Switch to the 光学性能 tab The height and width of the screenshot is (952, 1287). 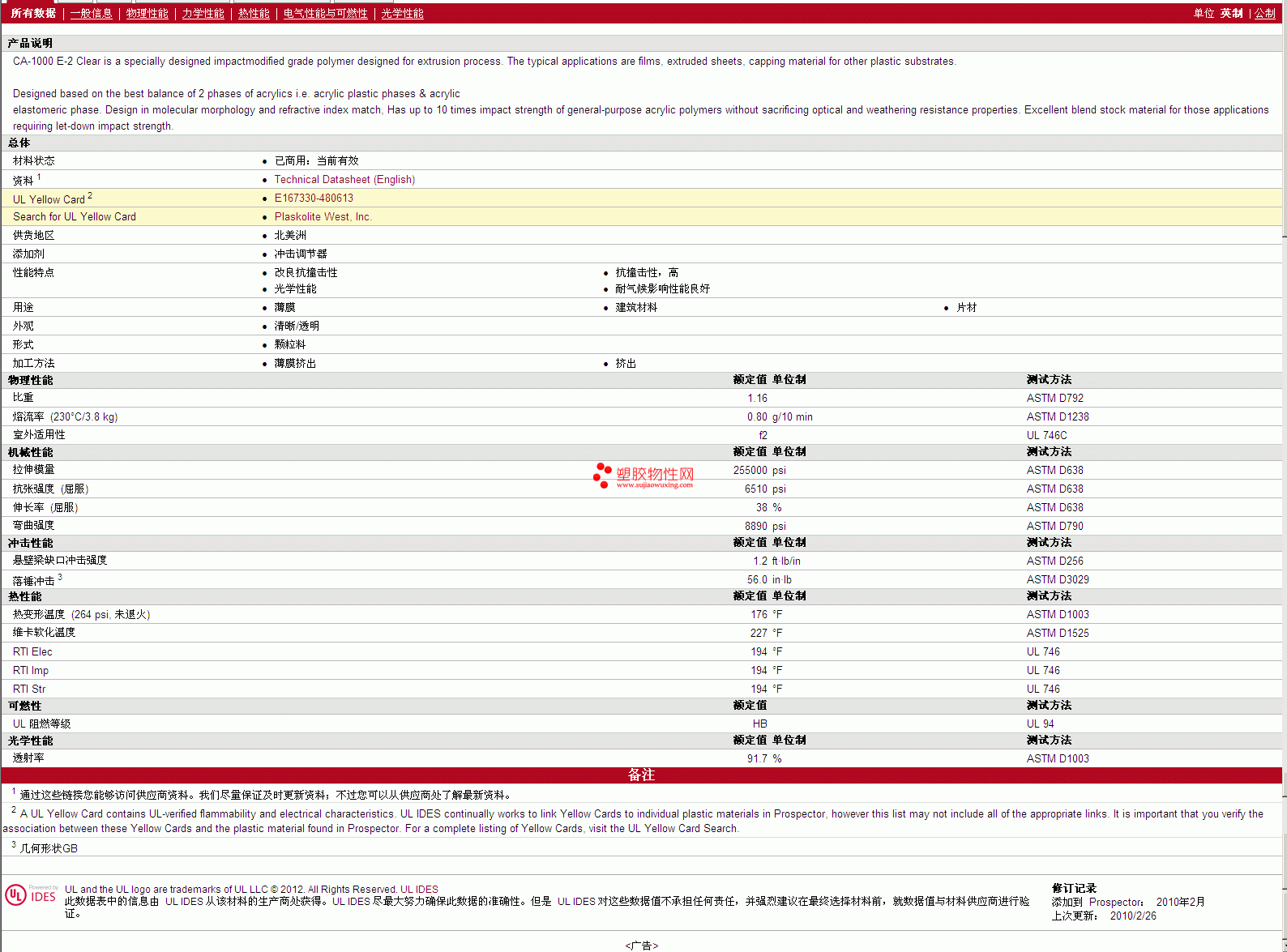point(402,14)
